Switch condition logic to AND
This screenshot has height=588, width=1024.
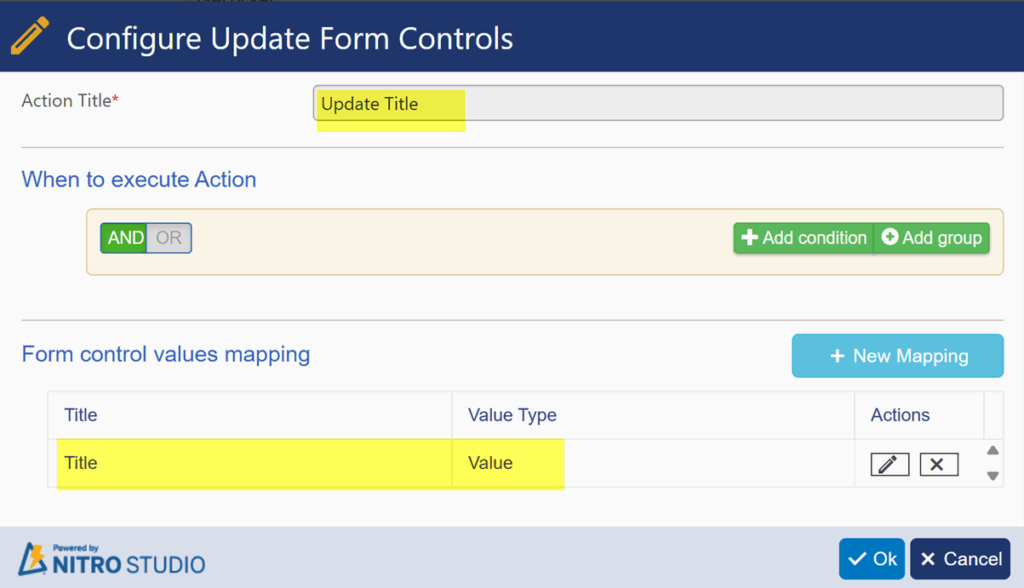(124, 238)
